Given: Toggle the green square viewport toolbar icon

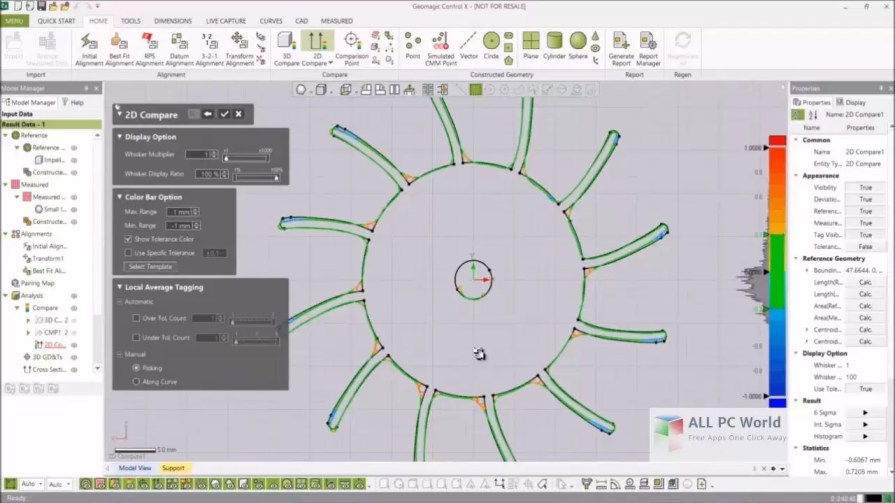Looking at the screenshot, I should click(x=475, y=90).
